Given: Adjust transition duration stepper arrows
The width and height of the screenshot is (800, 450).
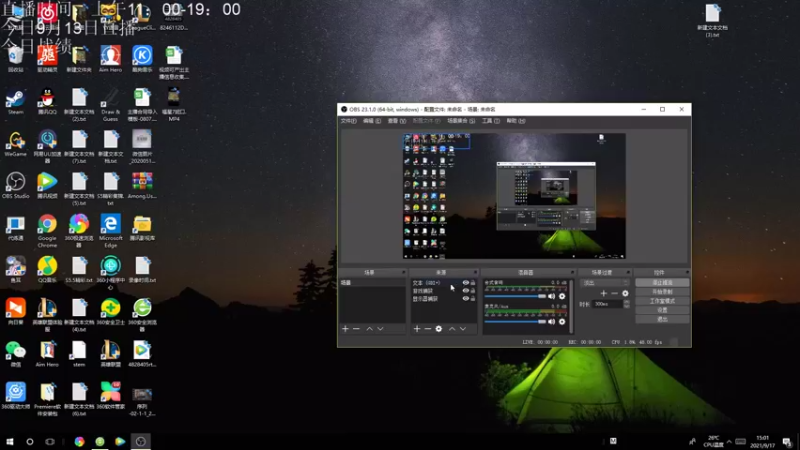Looking at the screenshot, I should (627, 304).
